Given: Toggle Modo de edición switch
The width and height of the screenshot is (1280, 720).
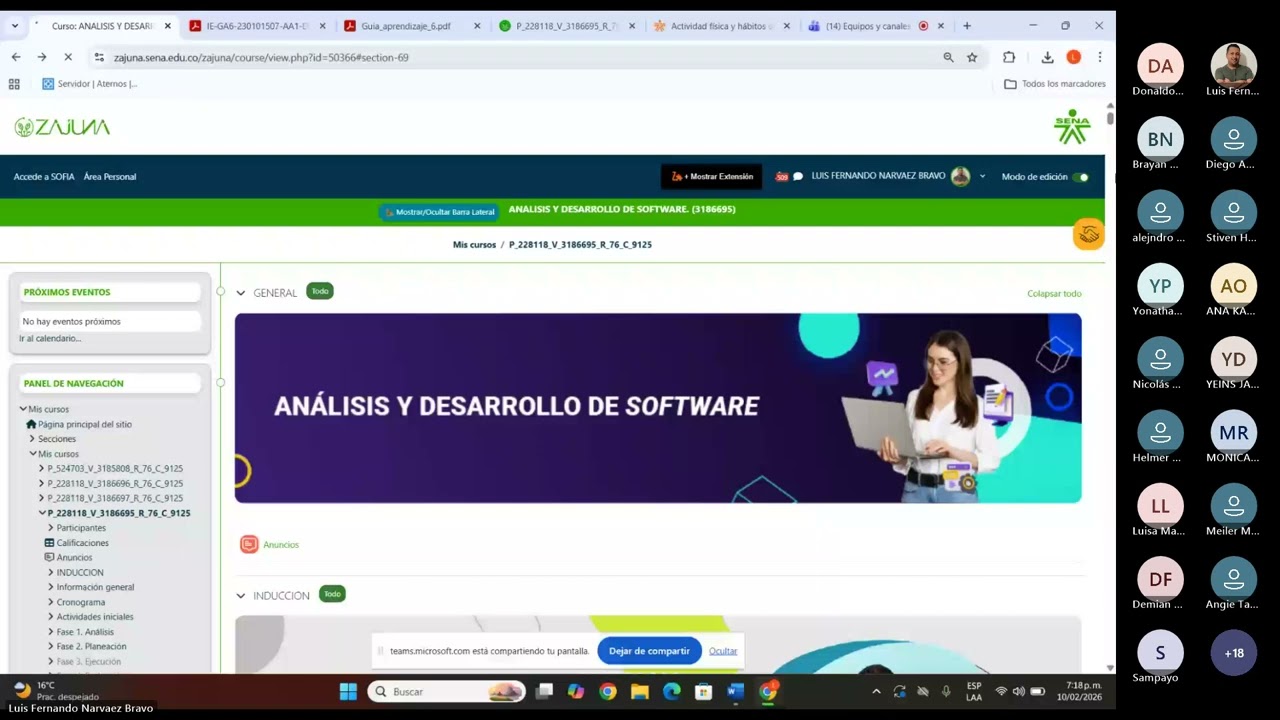Looking at the screenshot, I should (x=1080, y=177).
